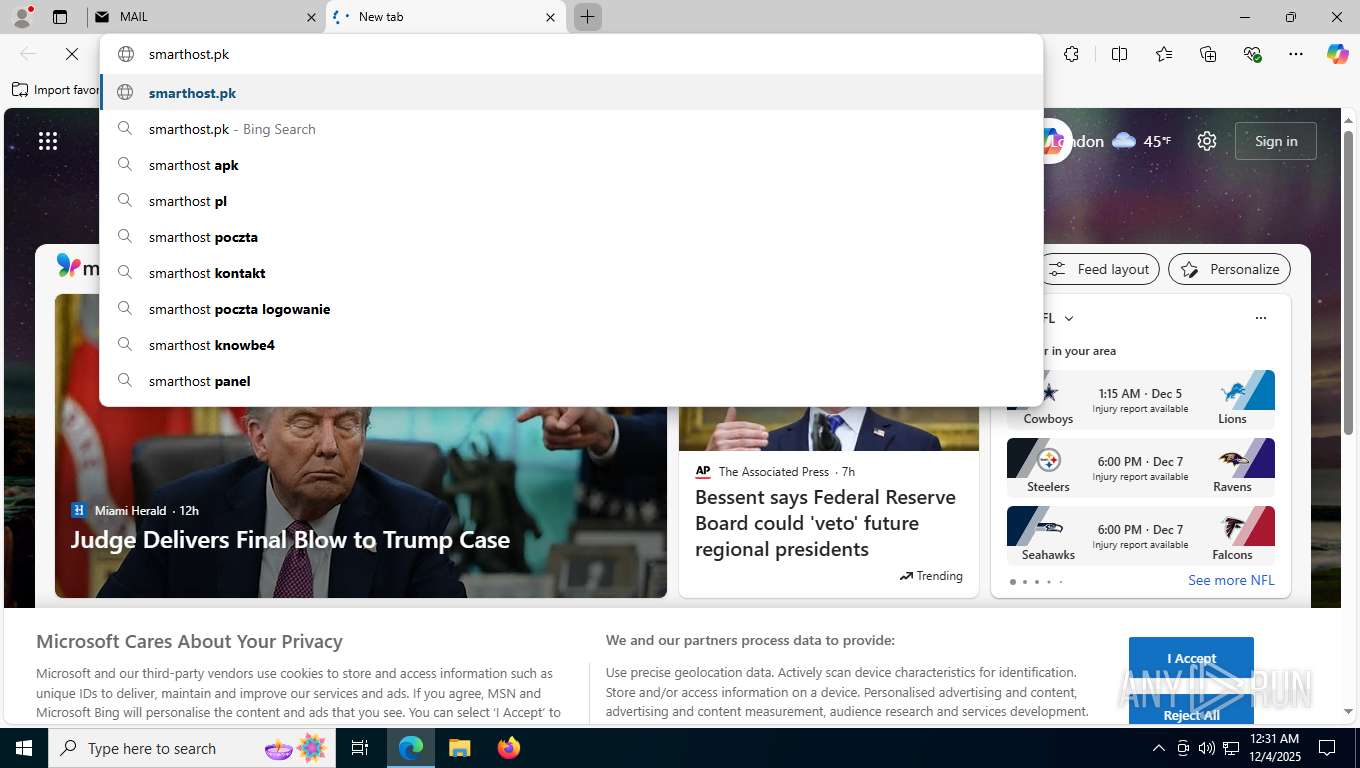Click the taskbar search box

pyautogui.click(x=190, y=748)
